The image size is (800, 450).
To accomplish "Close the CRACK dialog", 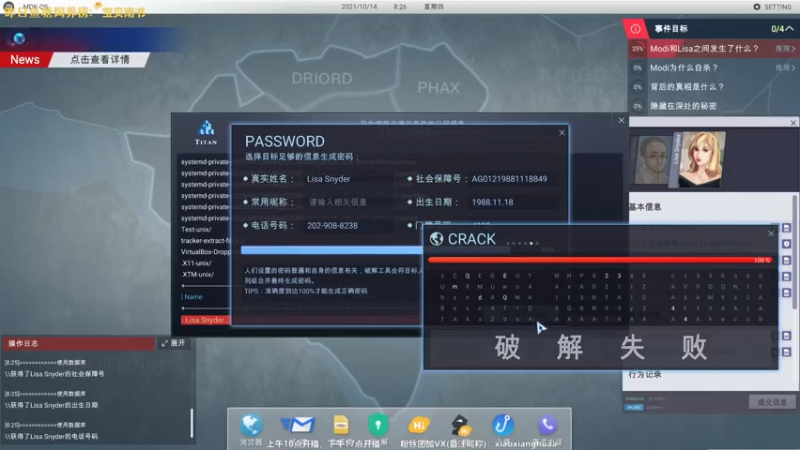I will pyautogui.click(x=771, y=233).
